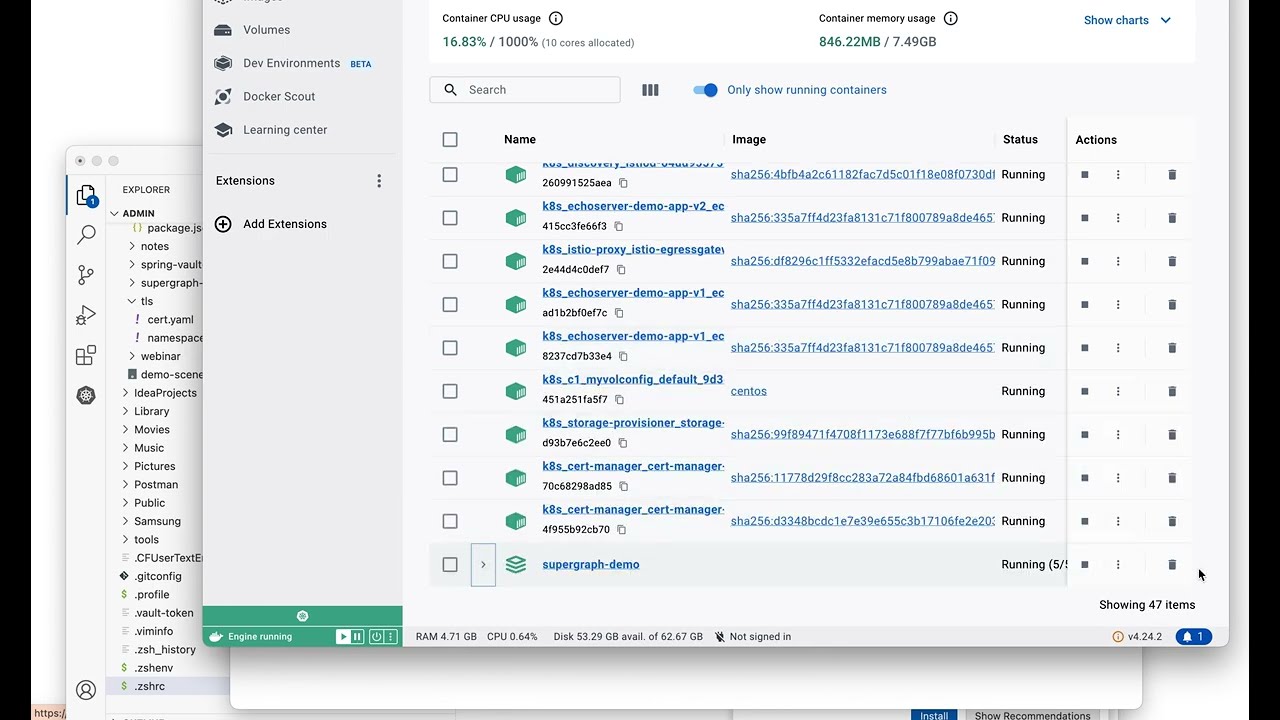Click the container Search field
The image size is (1280, 720).
(x=525, y=90)
